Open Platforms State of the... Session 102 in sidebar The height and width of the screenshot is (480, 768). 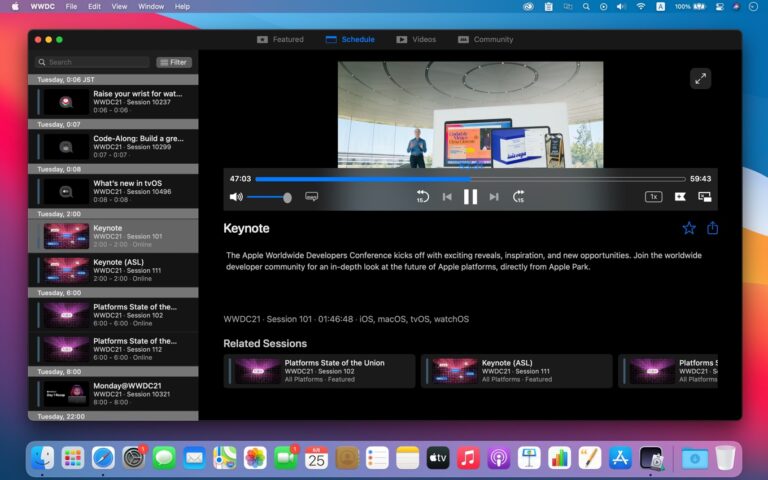pyautogui.click(x=113, y=315)
